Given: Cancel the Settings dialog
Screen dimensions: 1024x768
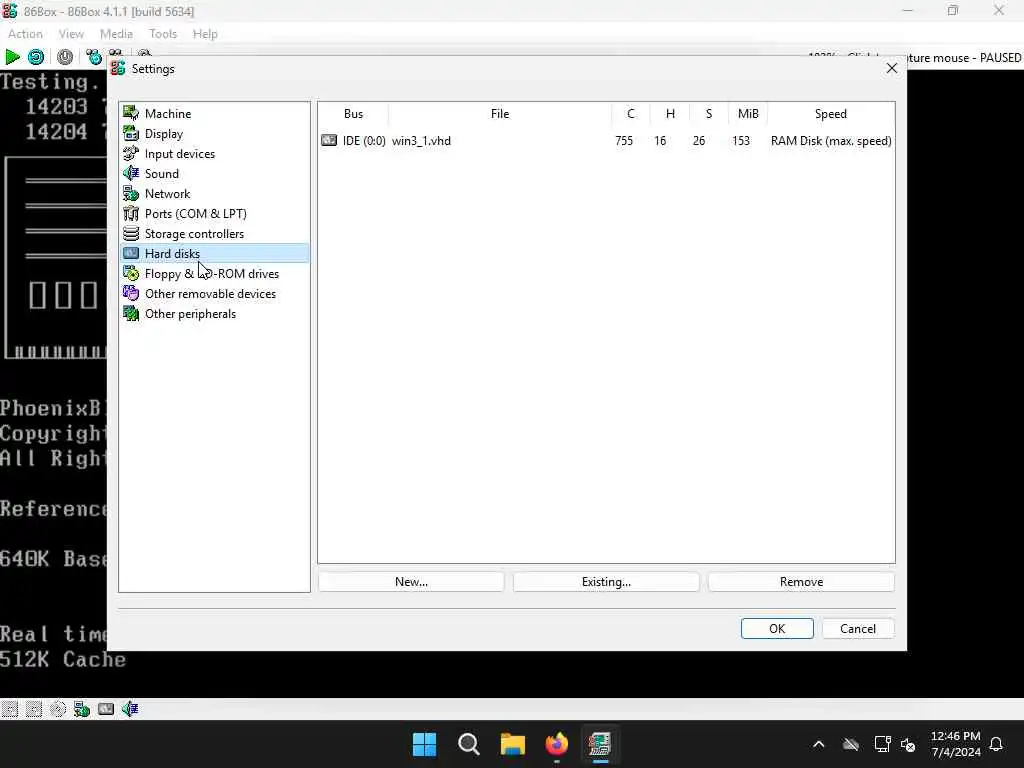Looking at the screenshot, I should coord(858,629).
